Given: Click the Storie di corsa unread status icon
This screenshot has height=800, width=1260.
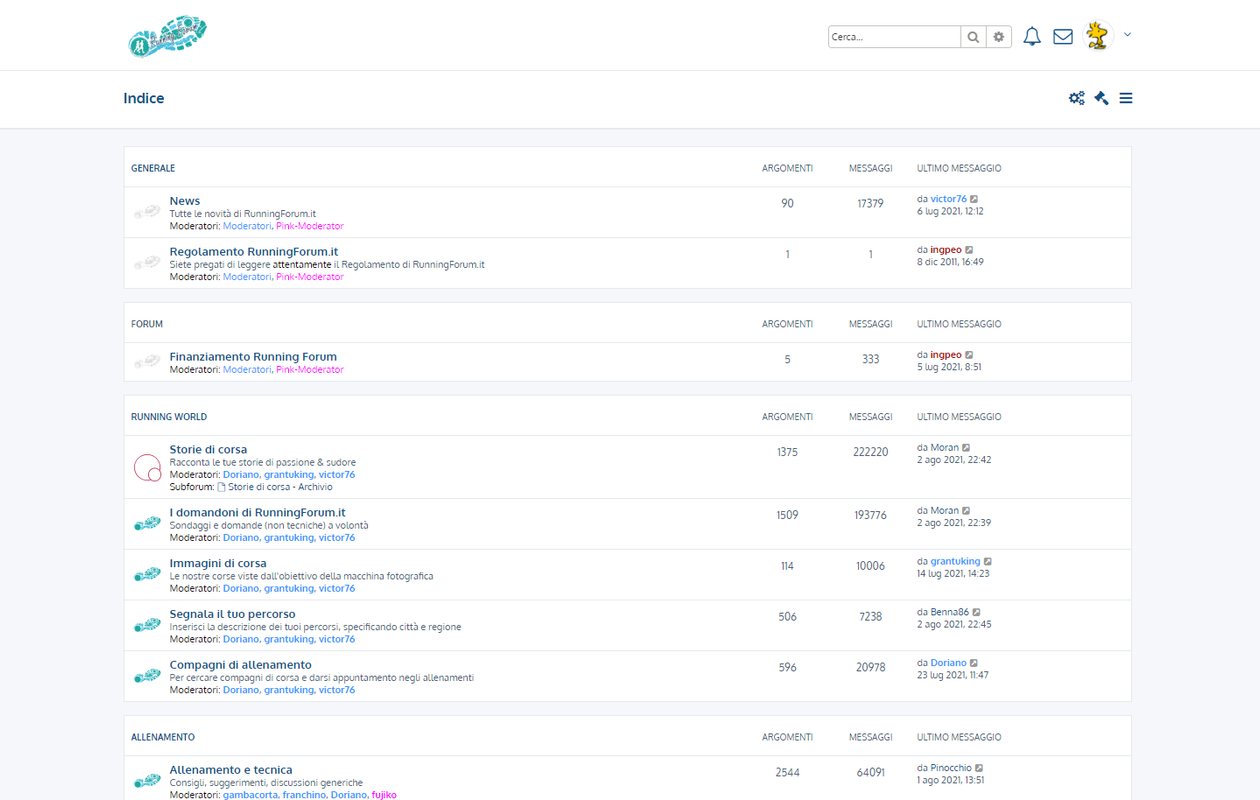Looking at the screenshot, I should click(147, 467).
